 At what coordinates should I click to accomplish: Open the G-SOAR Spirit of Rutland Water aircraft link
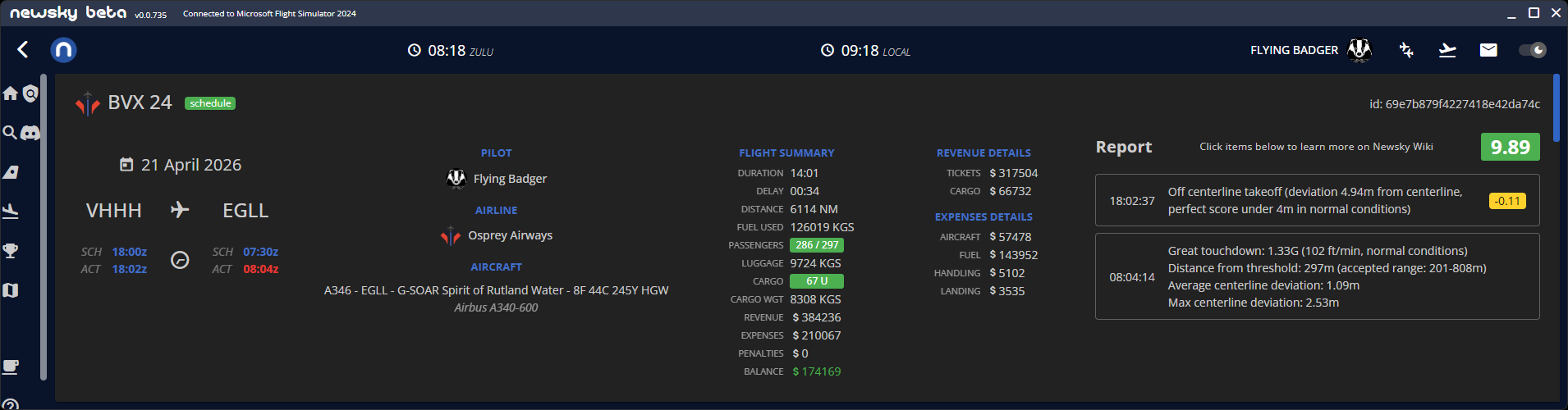click(496, 290)
